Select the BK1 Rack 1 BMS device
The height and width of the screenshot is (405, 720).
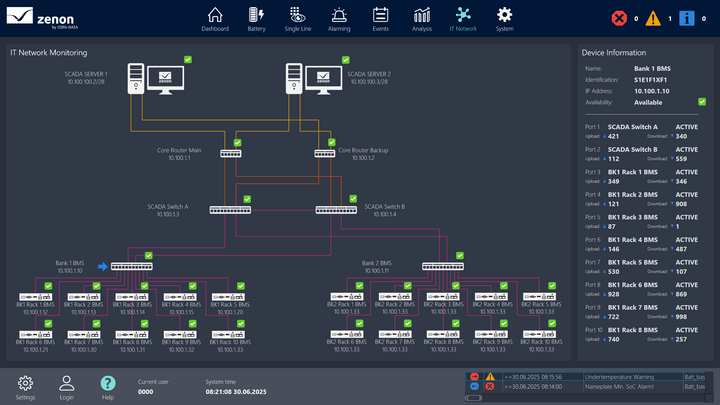(x=35, y=297)
